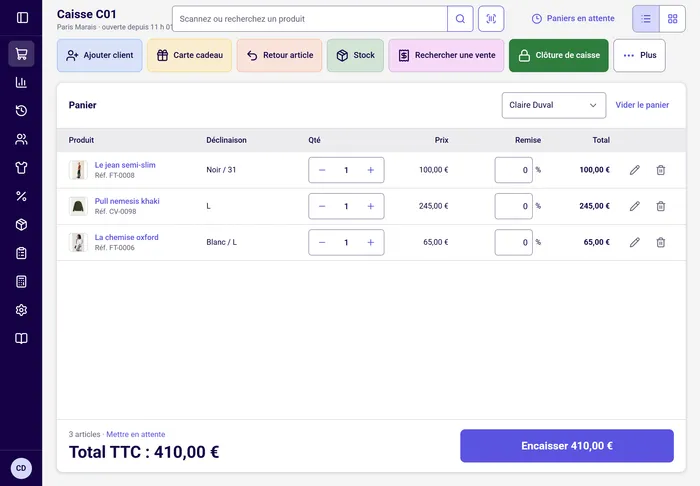This screenshot has height=486, width=700.
Task: Decrease quantity of Le jean semi-slim
Action: pyautogui.click(x=322, y=170)
